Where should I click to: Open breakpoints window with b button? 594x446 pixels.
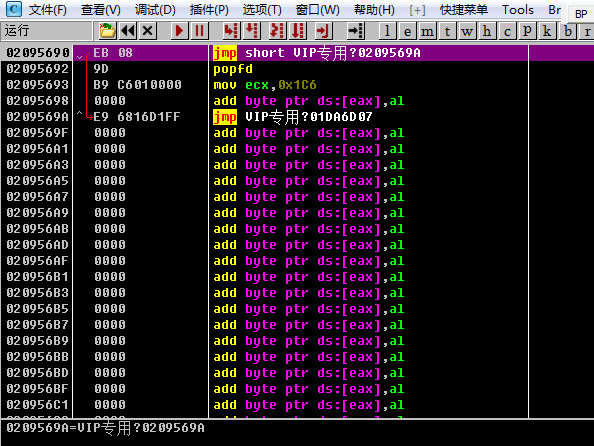pyautogui.click(x=567, y=31)
